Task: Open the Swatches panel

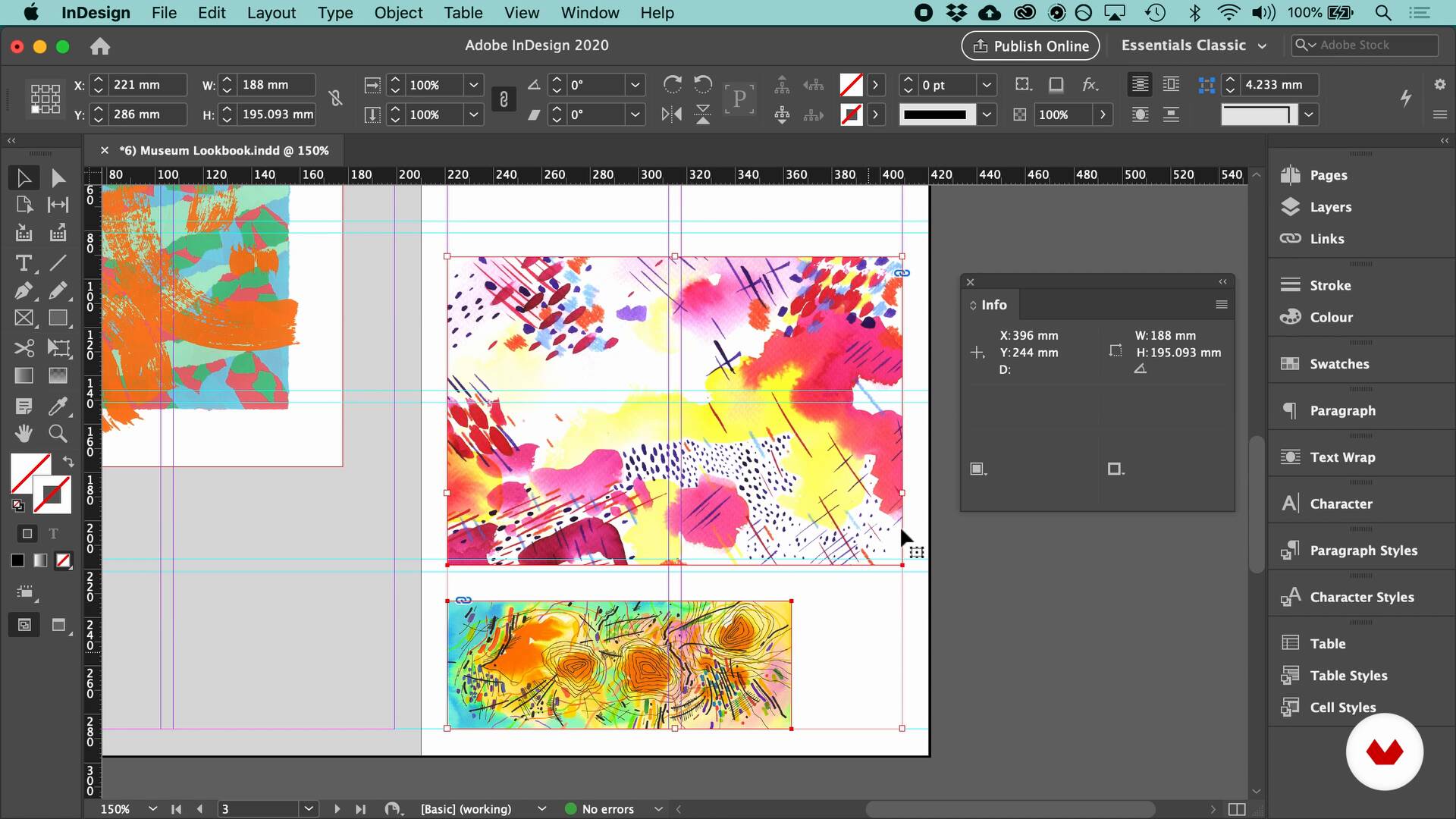Action: tap(1338, 364)
